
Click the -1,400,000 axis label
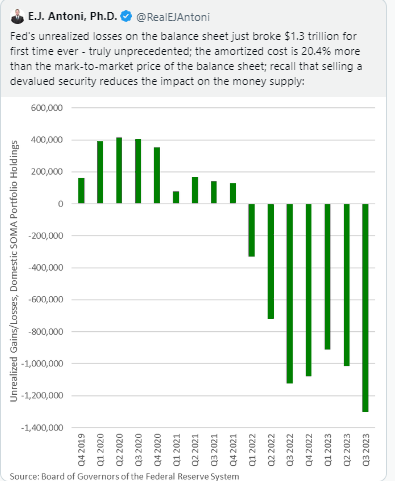click(x=42, y=428)
